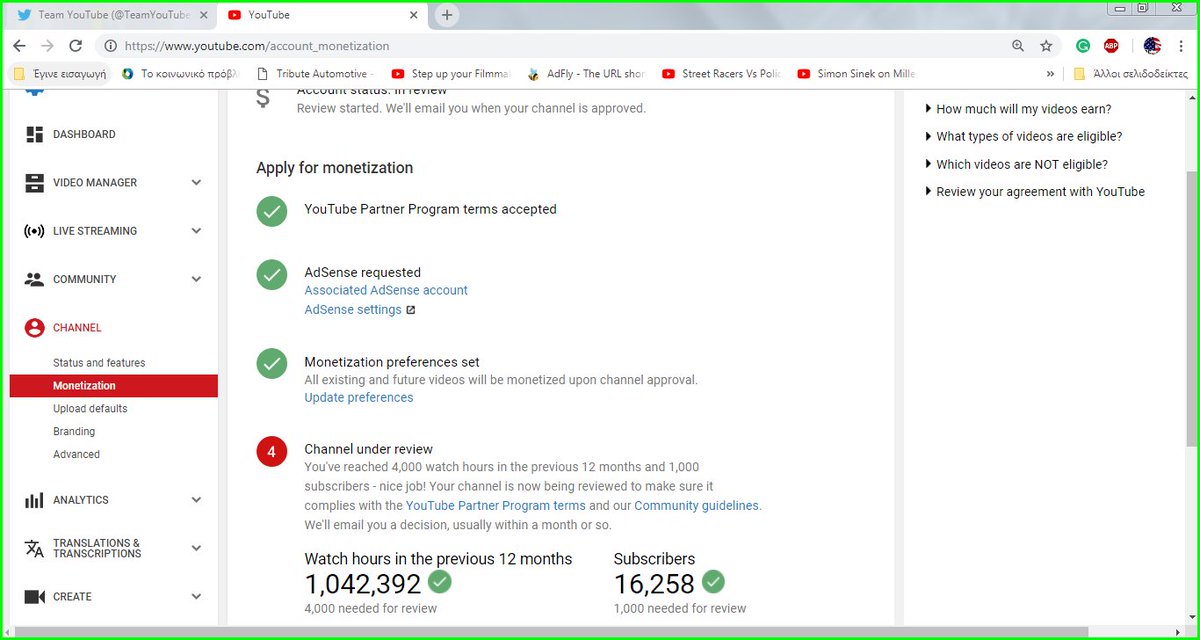The image size is (1200, 640).
Task: Go back to the previous page
Action: click(x=20, y=46)
